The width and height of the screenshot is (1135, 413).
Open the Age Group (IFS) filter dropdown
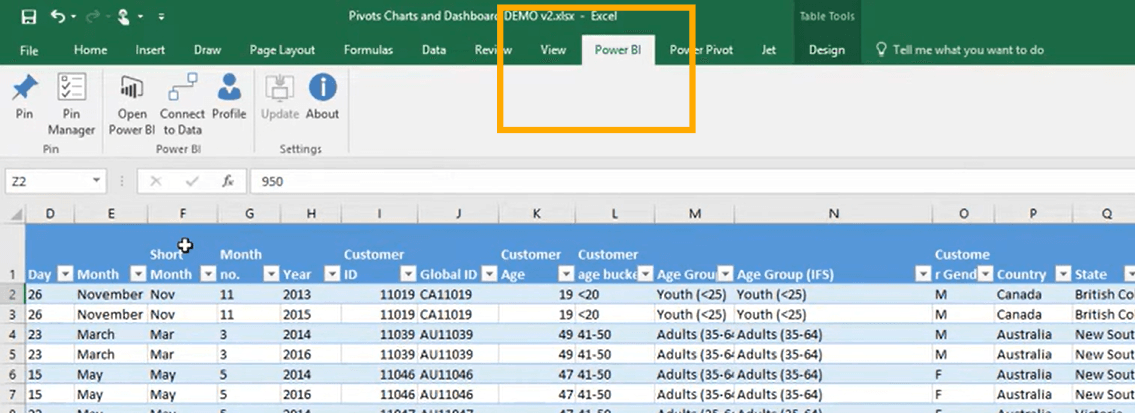(923, 274)
